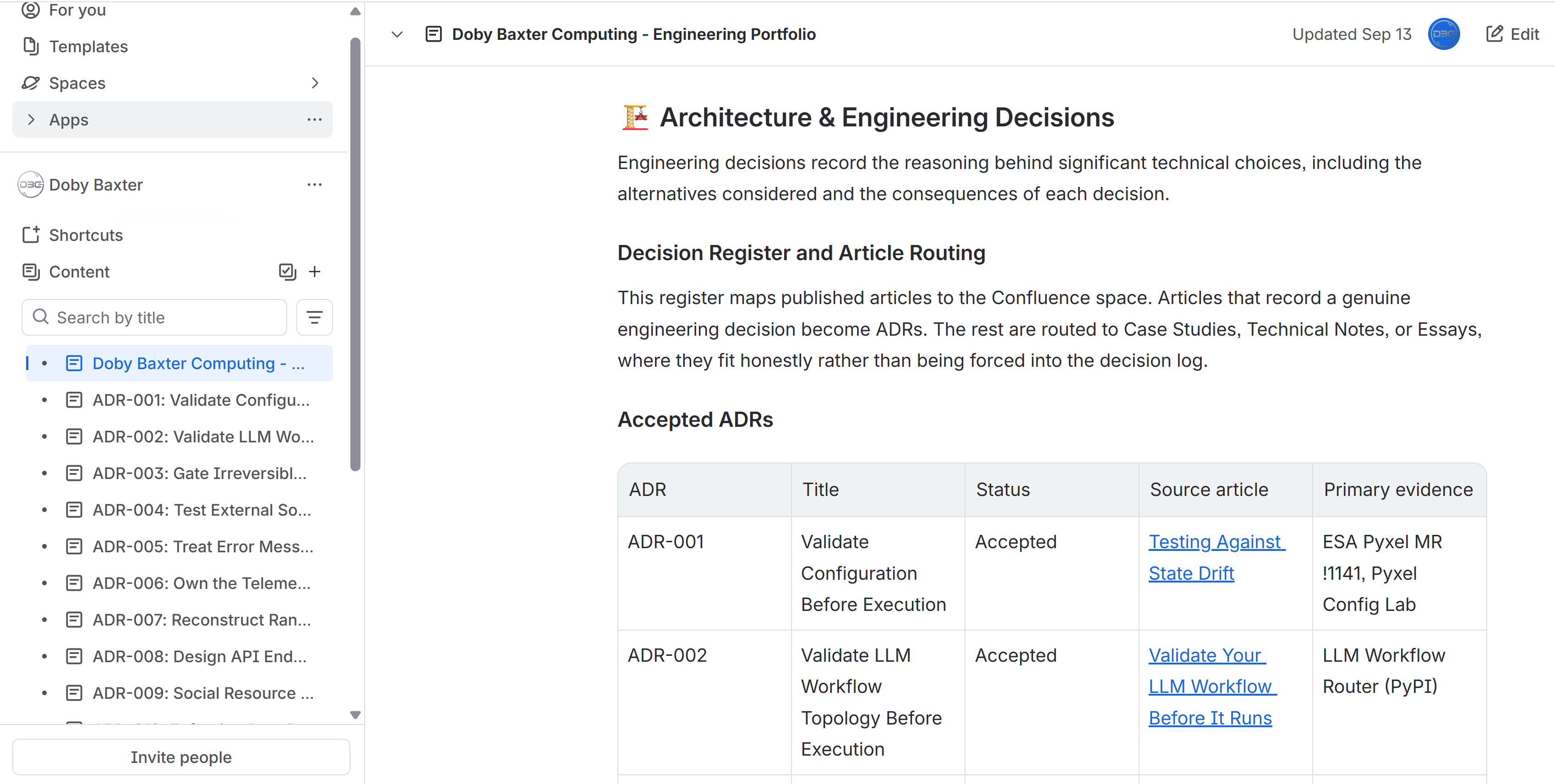Follow the Testing Against State Drift link
Screen dimensions: 1555x784
pos(1217,558)
